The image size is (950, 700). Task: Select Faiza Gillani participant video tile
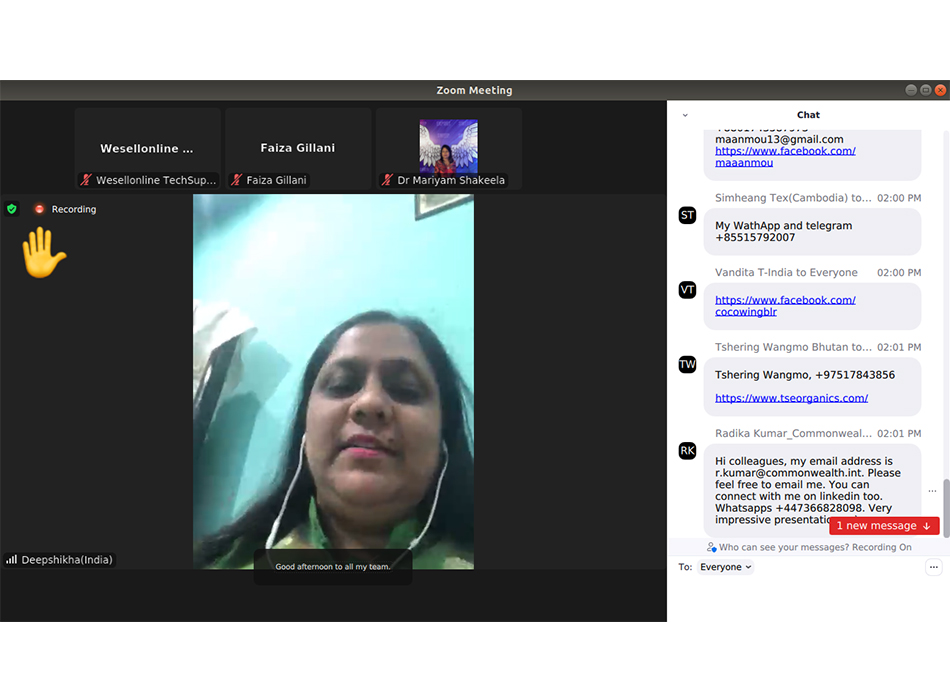(297, 148)
